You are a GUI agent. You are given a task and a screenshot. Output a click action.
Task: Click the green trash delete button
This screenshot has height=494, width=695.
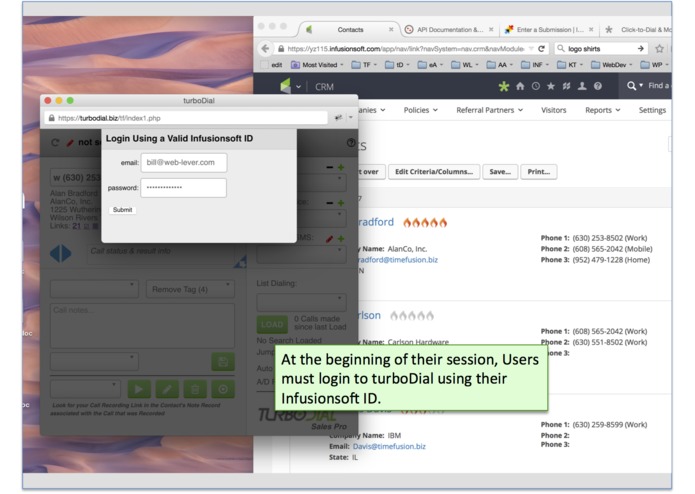click(x=195, y=389)
